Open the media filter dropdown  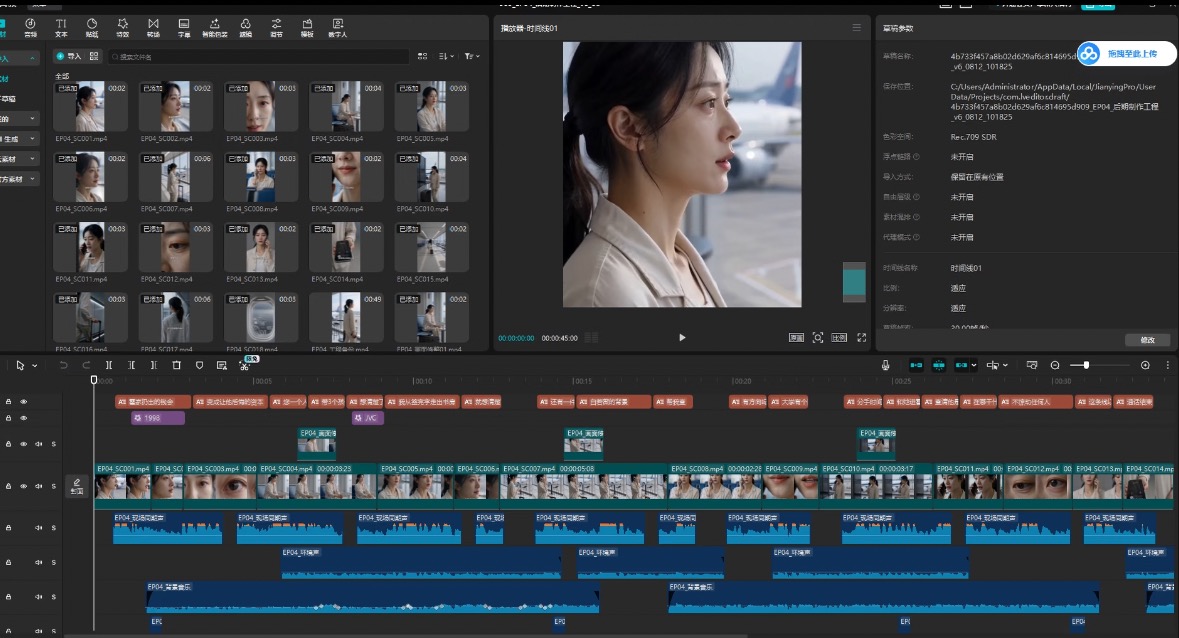tap(471, 56)
